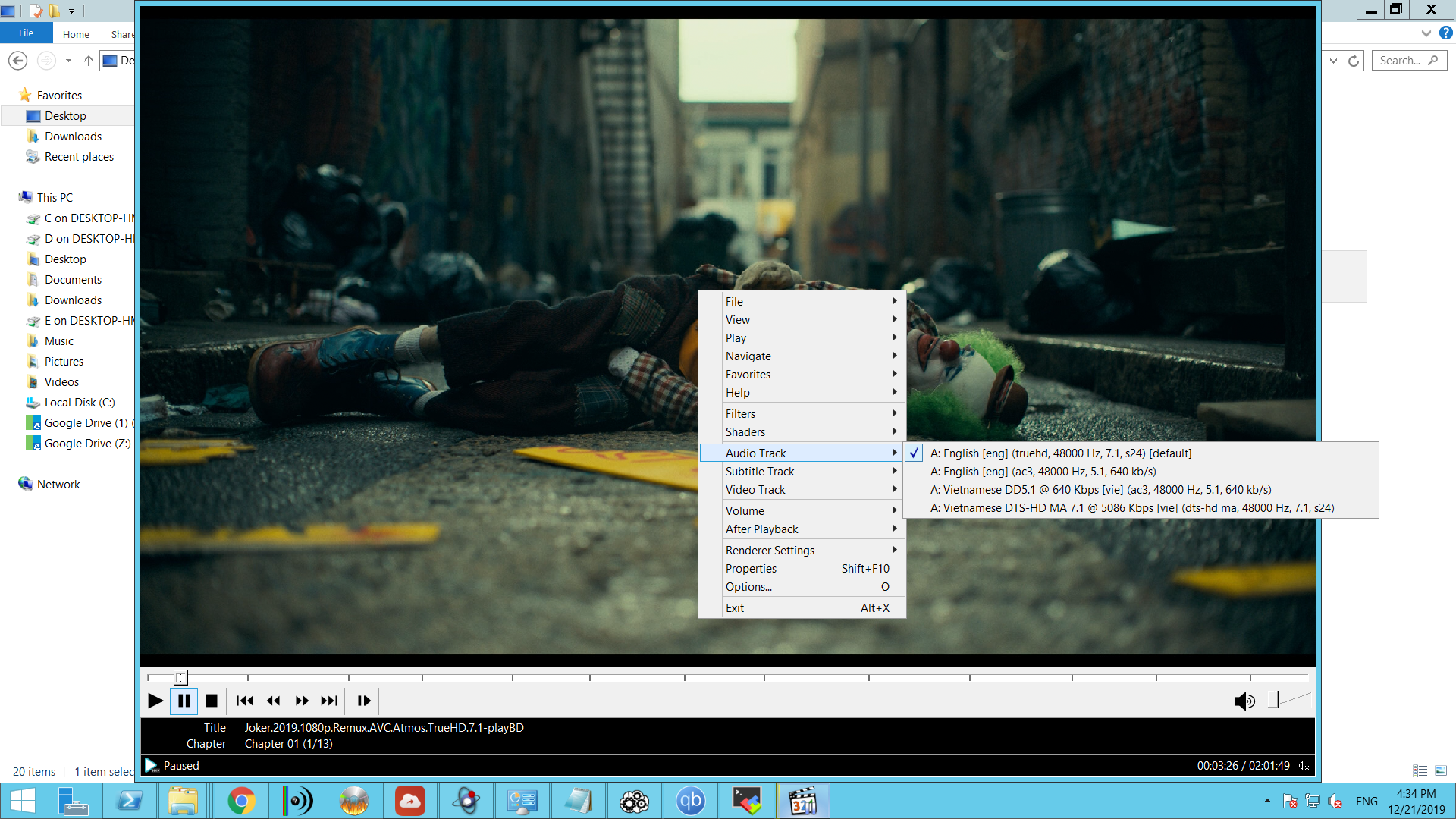Image resolution: width=1456 pixels, height=819 pixels.
Task: Open Explorer Help question mark icon
Action: [x=1445, y=33]
